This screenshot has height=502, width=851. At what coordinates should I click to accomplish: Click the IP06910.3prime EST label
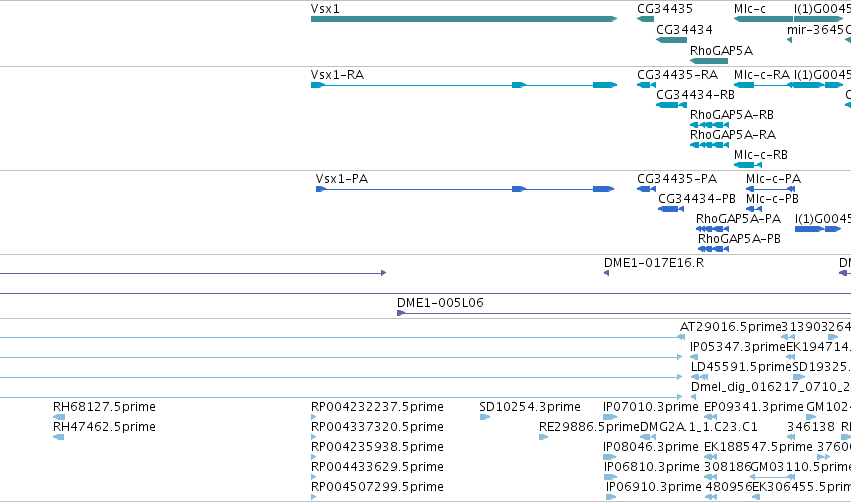pos(654,487)
